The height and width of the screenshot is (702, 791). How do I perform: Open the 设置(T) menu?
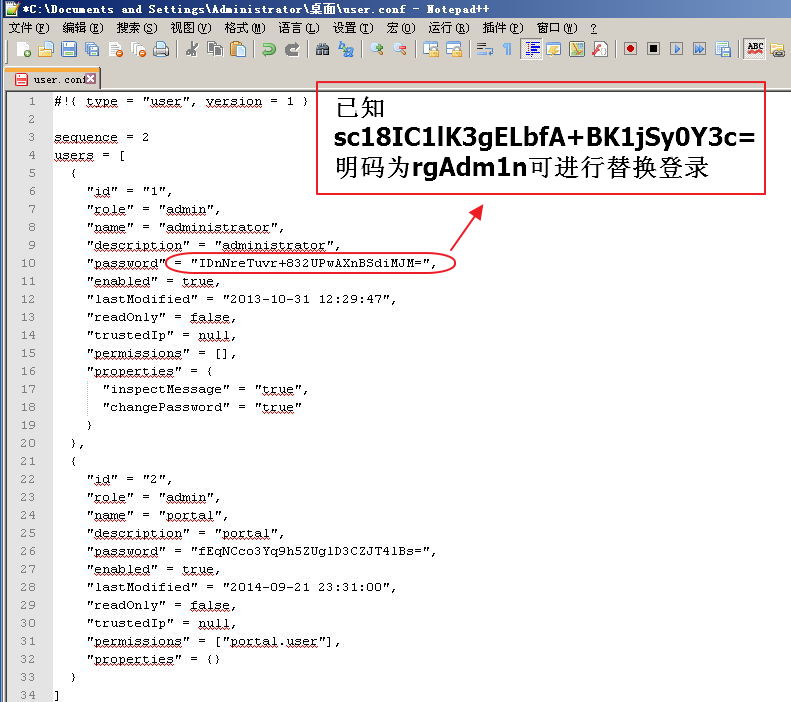(x=353, y=28)
